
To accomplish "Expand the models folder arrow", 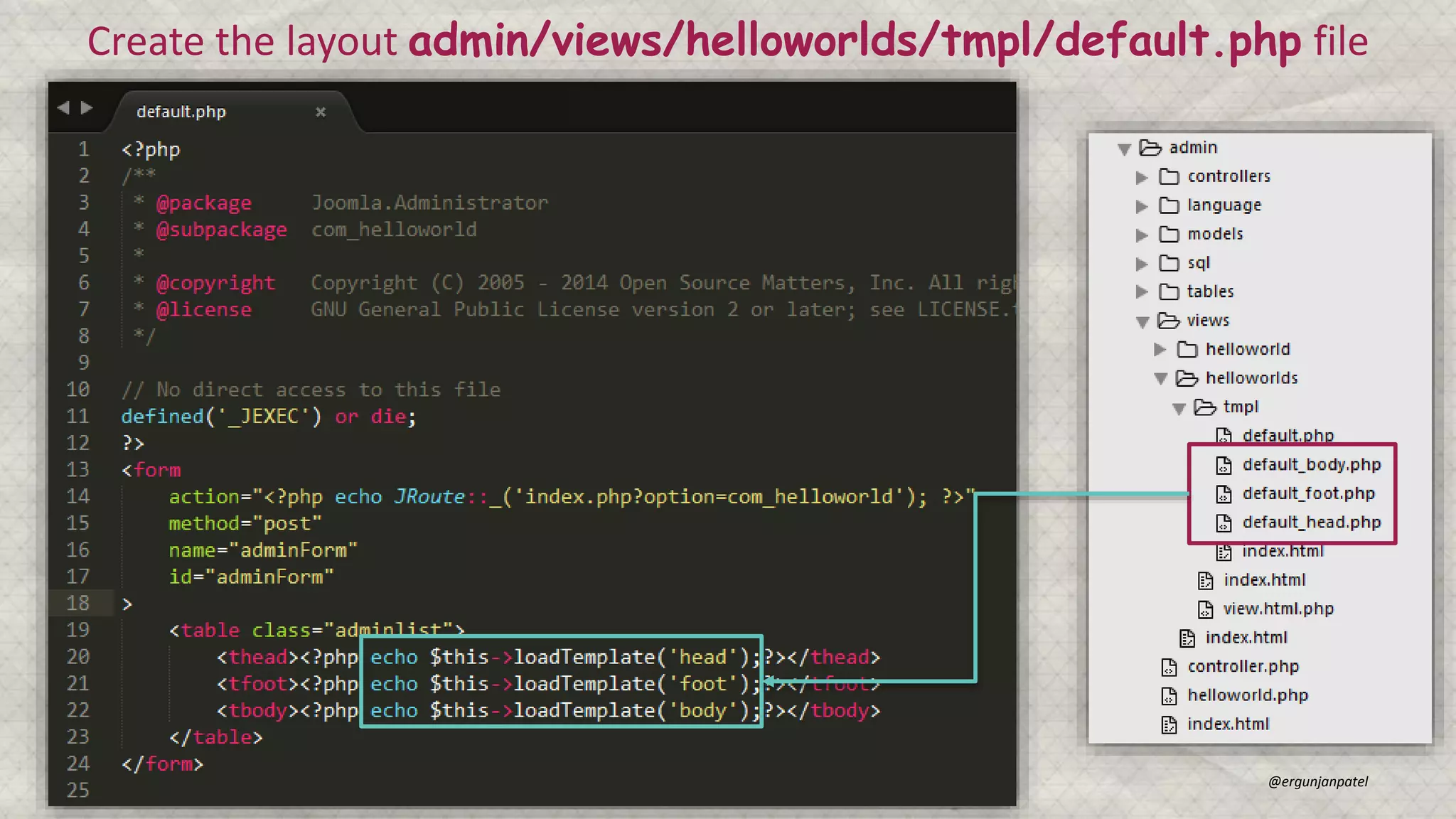I will tap(1142, 235).
